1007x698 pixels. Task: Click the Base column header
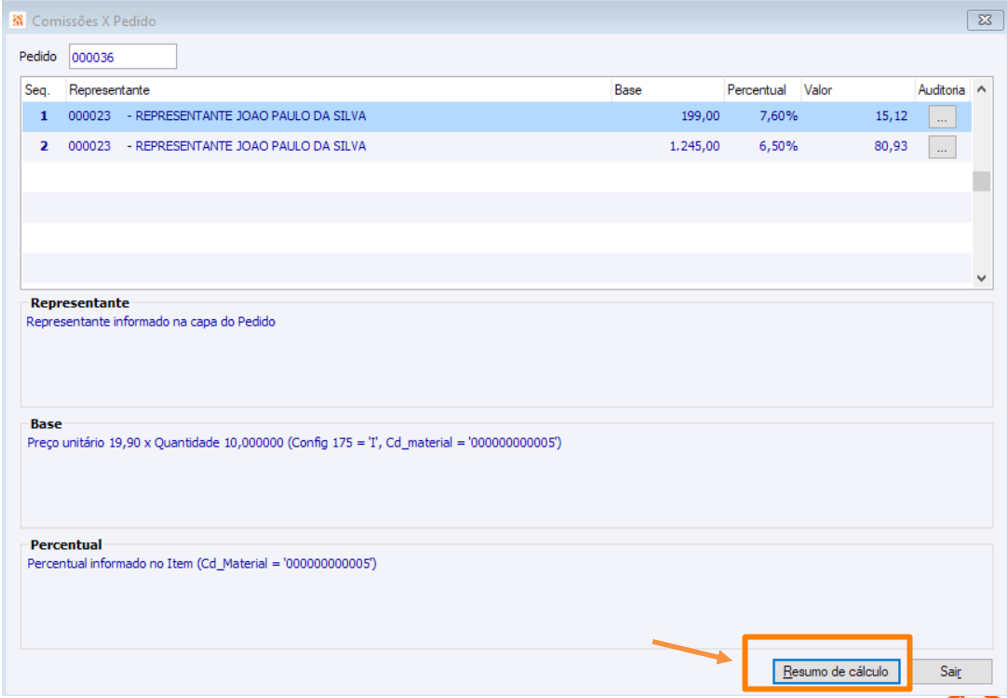coord(667,91)
